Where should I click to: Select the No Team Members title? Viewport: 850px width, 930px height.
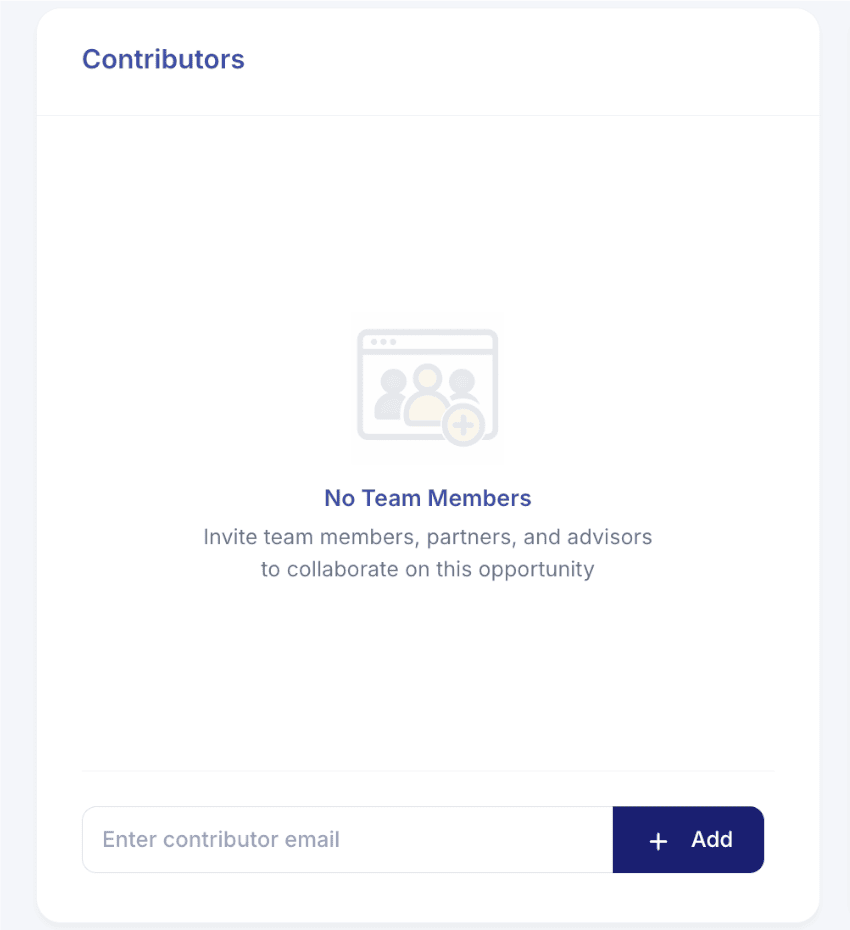pyautogui.click(x=427, y=498)
